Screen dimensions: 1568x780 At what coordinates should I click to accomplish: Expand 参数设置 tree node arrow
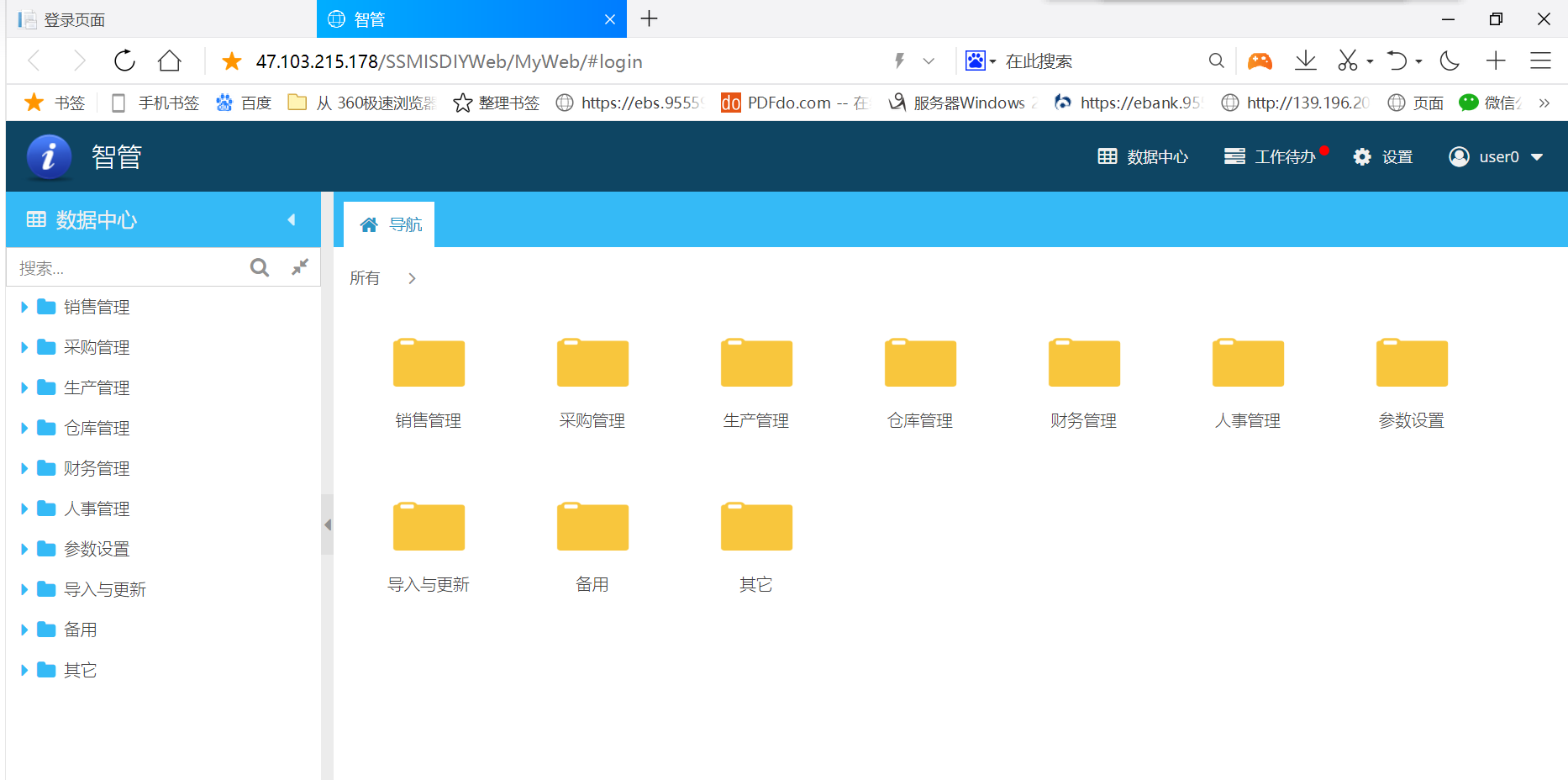24,550
